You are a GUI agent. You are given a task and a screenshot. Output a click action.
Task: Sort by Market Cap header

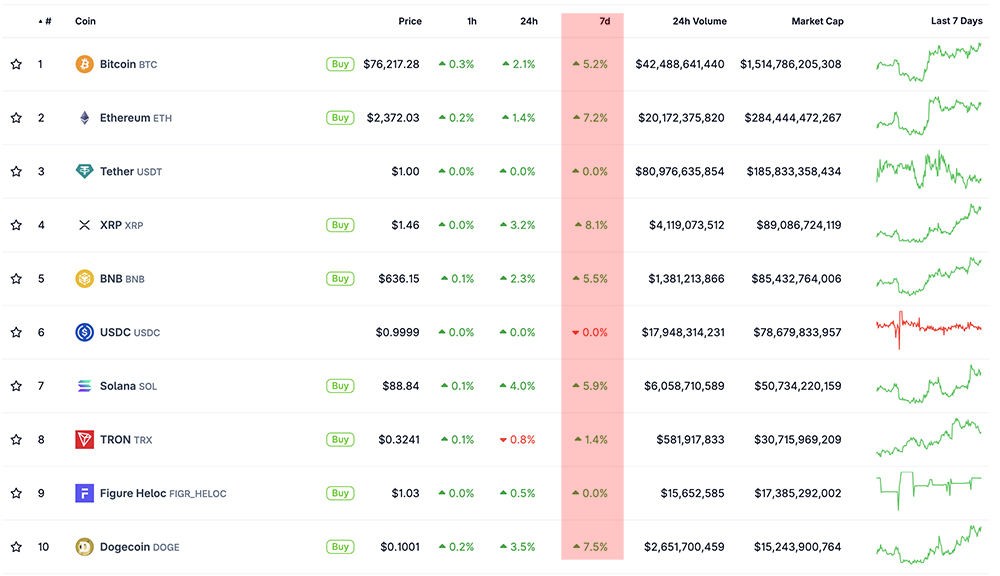[x=817, y=20]
